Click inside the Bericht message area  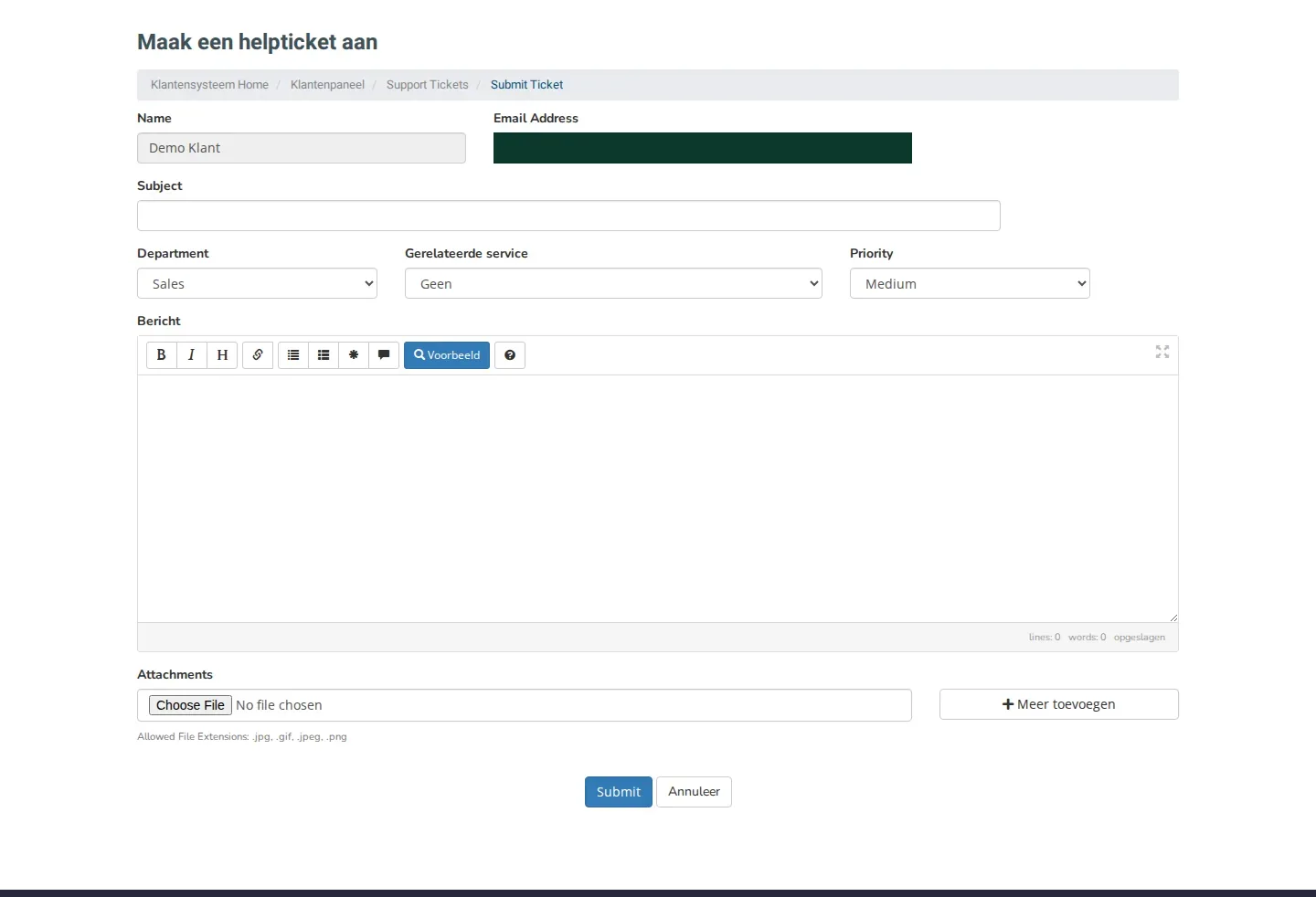coord(658,499)
